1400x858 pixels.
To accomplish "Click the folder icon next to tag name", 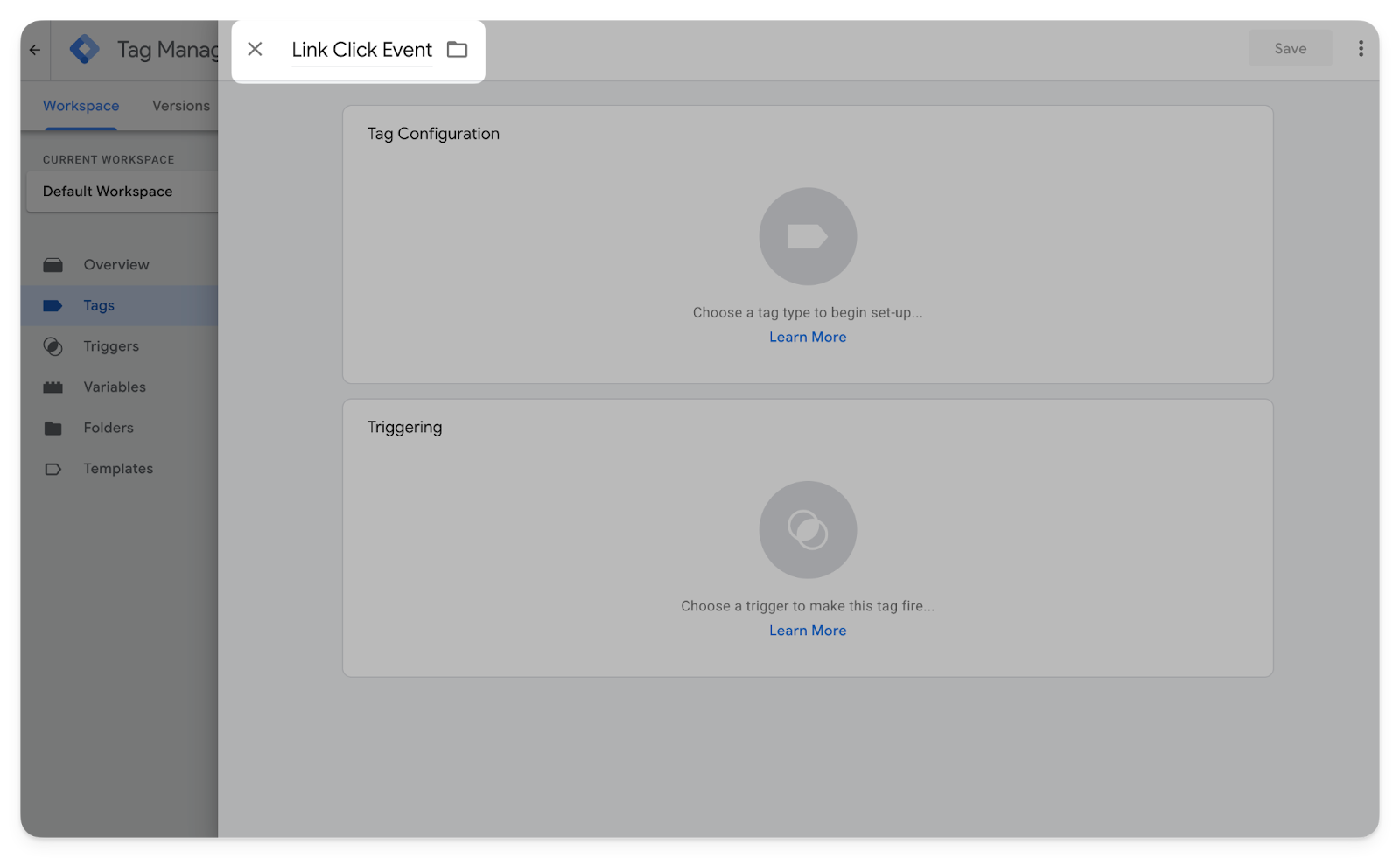I will (x=457, y=50).
